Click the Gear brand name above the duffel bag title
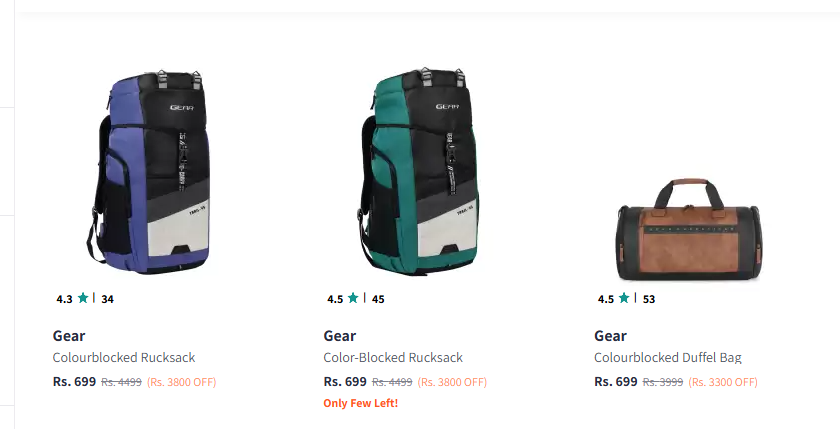The width and height of the screenshot is (840, 429). [610, 336]
